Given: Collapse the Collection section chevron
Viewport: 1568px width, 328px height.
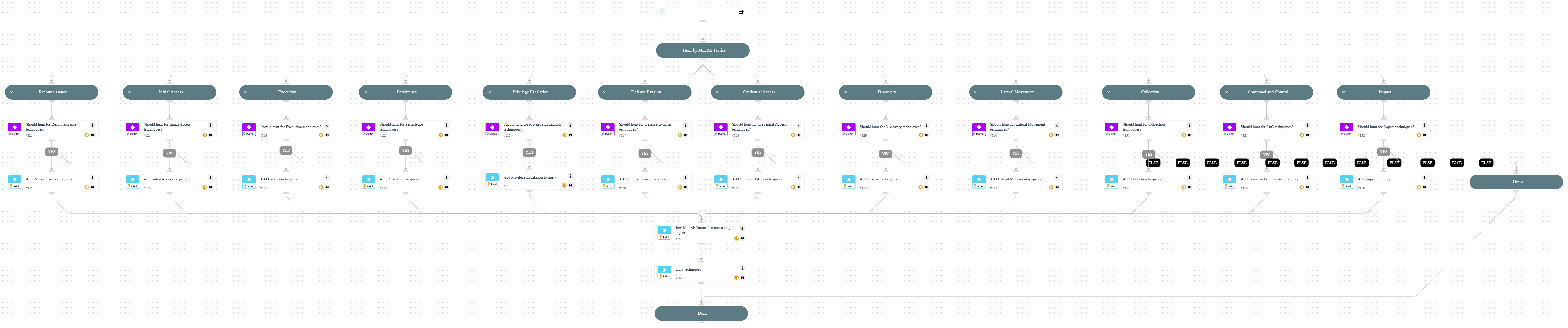Looking at the screenshot, I should (x=1108, y=92).
